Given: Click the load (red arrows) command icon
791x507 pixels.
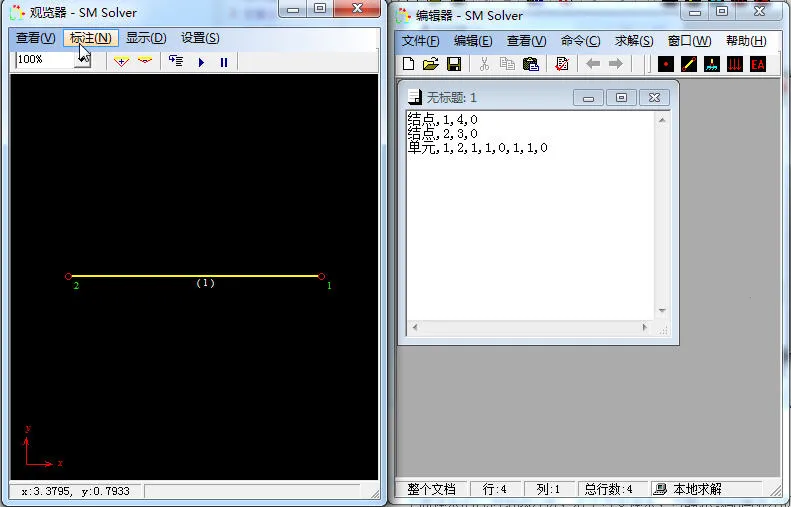Looking at the screenshot, I should pyautogui.click(x=735, y=64).
